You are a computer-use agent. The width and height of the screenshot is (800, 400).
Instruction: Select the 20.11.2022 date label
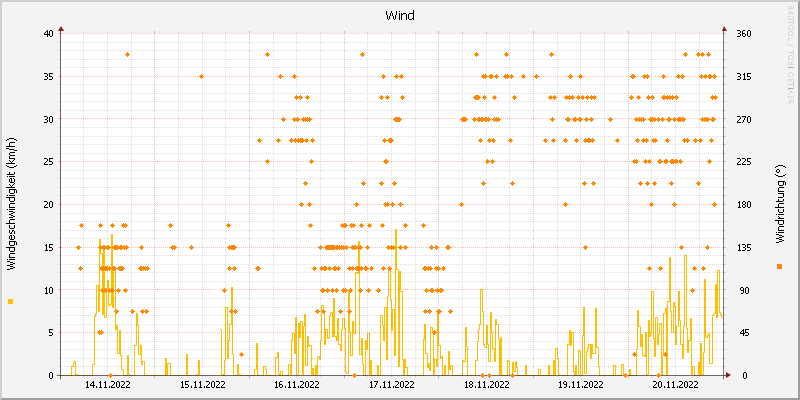(x=676, y=384)
